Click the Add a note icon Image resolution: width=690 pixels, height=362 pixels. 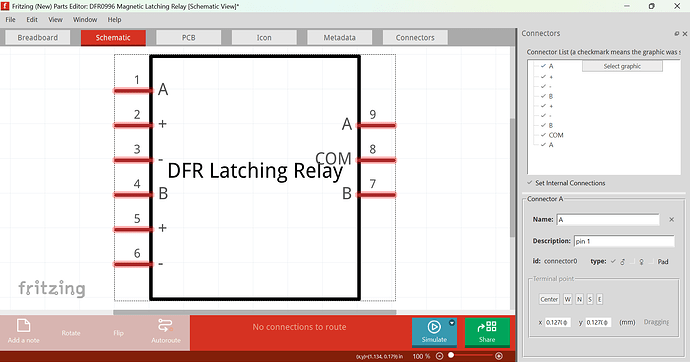[x=23, y=325]
